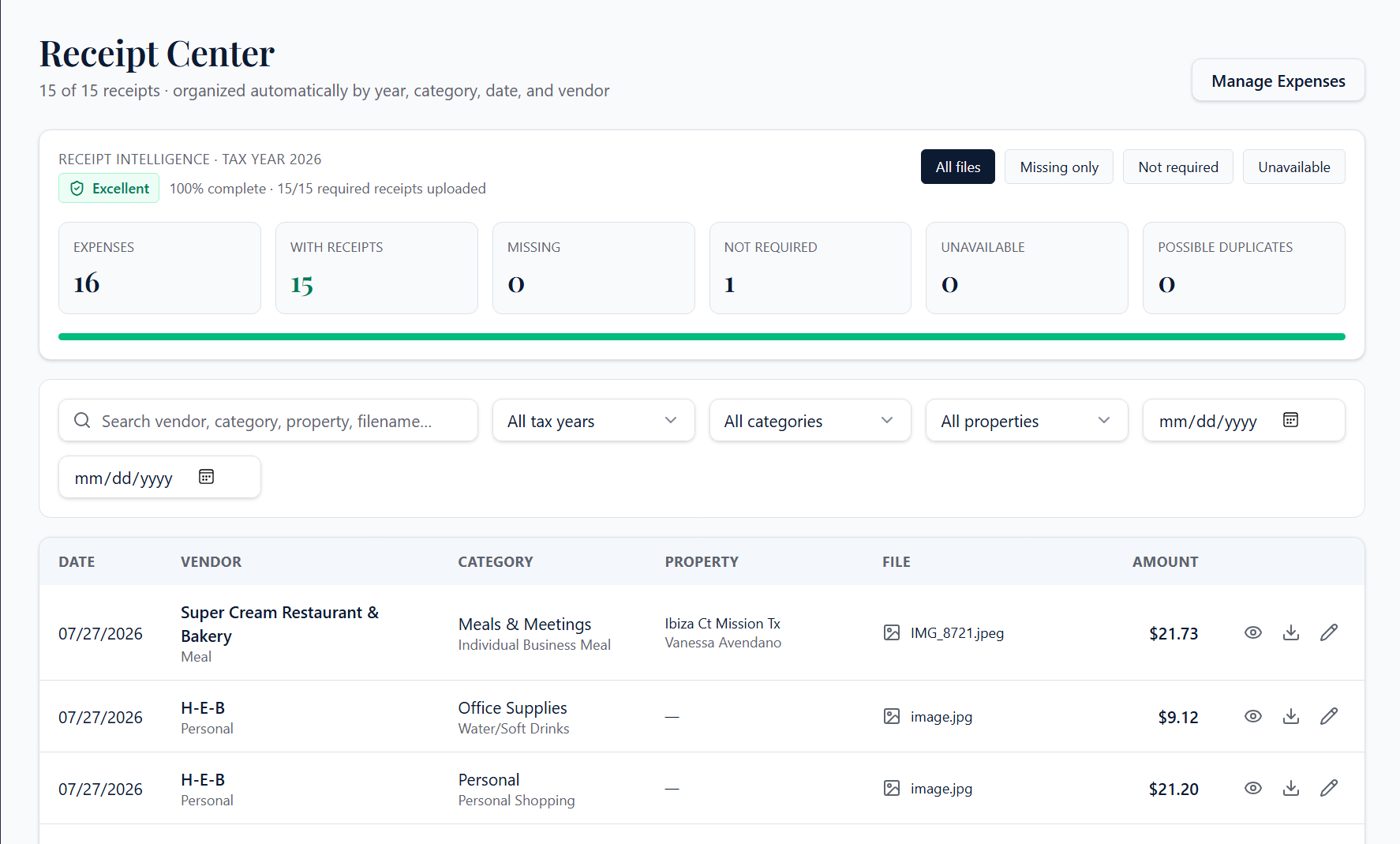The image size is (1400, 844).
Task: Edit the $9.12 H-E-B expense
Action: pos(1328,716)
